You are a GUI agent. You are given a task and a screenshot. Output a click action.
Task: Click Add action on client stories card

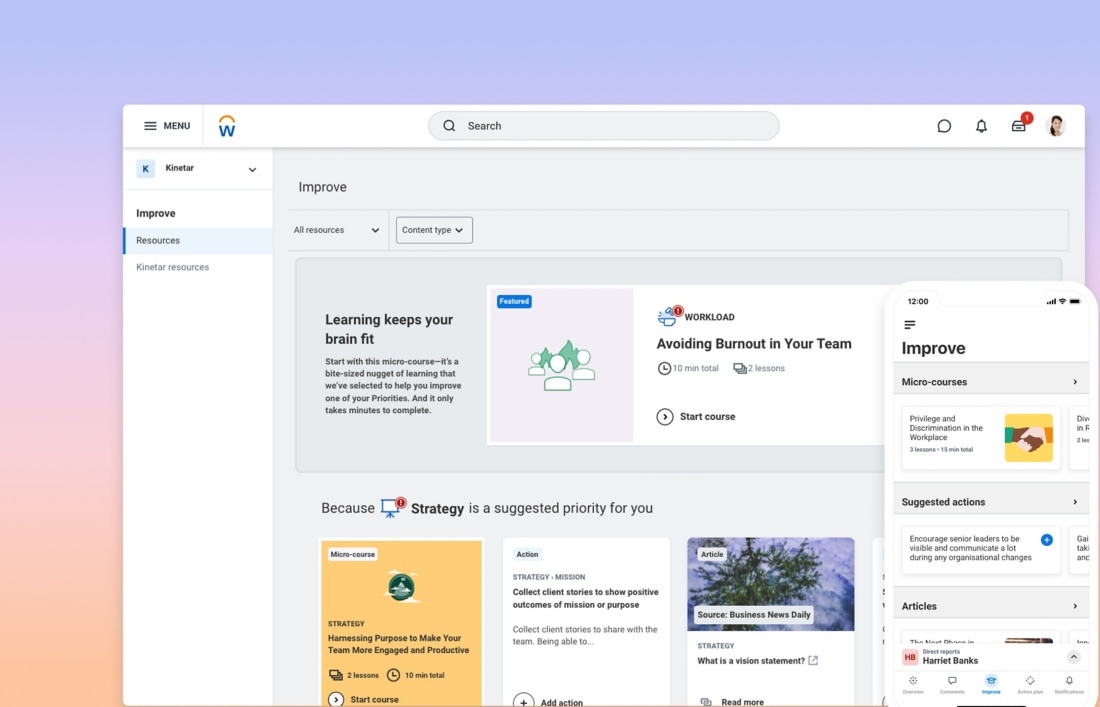(x=548, y=702)
